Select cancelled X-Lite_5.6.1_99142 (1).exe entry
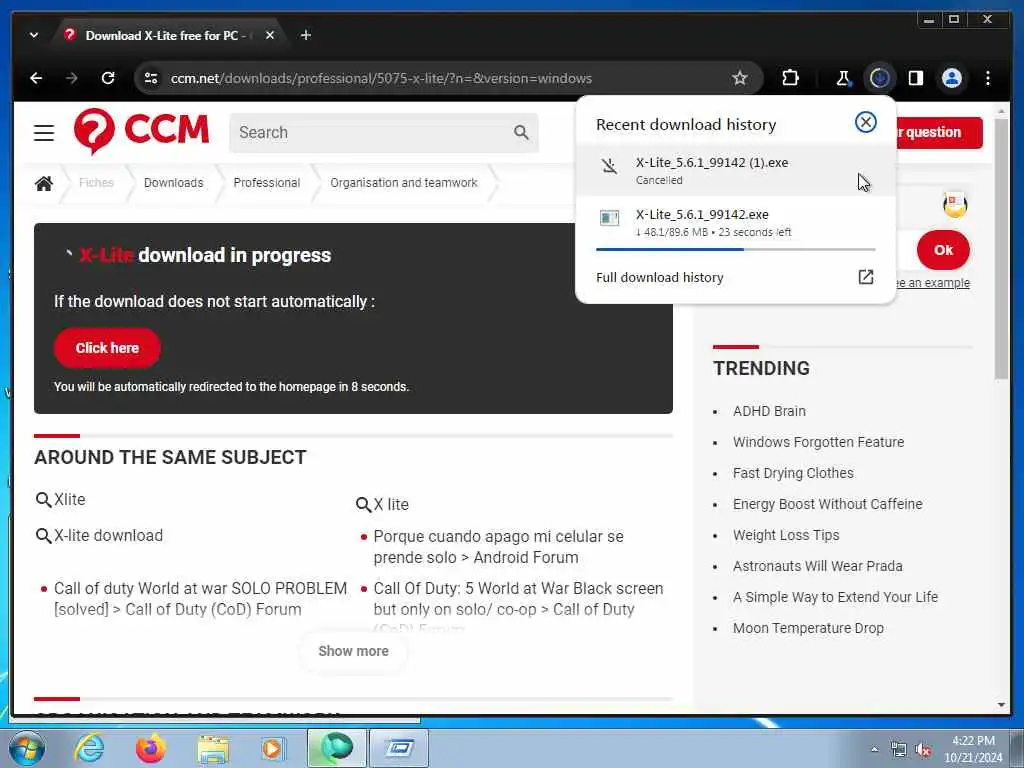The width and height of the screenshot is (1024, 768). (735, 170)
